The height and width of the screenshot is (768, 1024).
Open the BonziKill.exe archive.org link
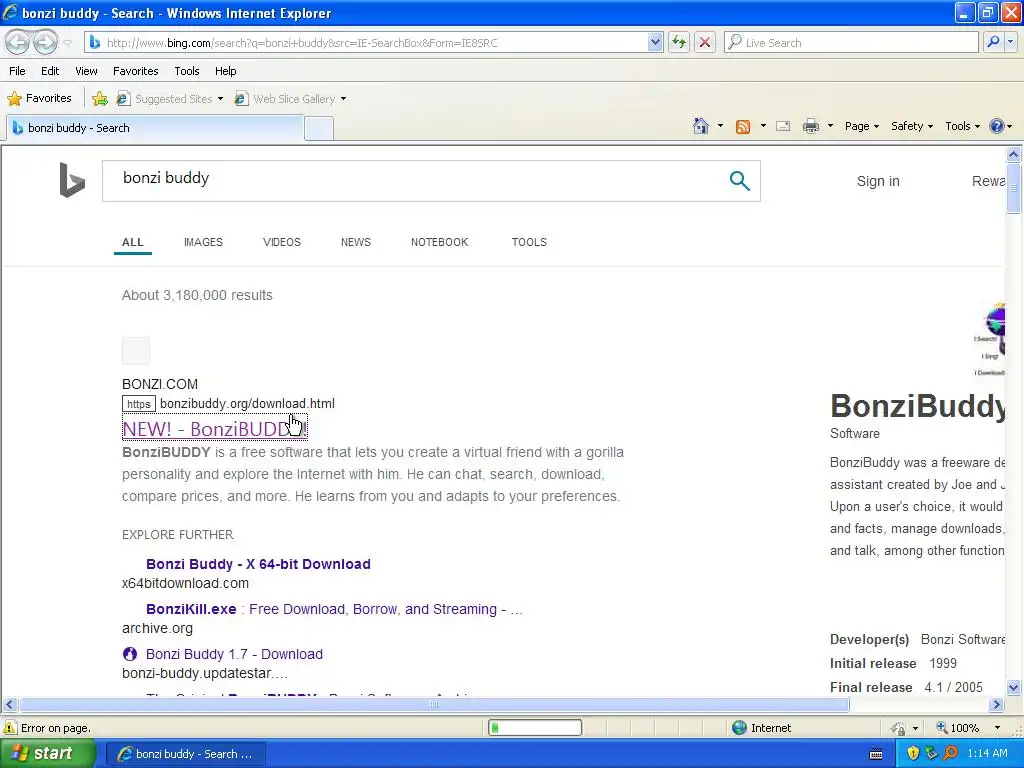tap(334, 609)
